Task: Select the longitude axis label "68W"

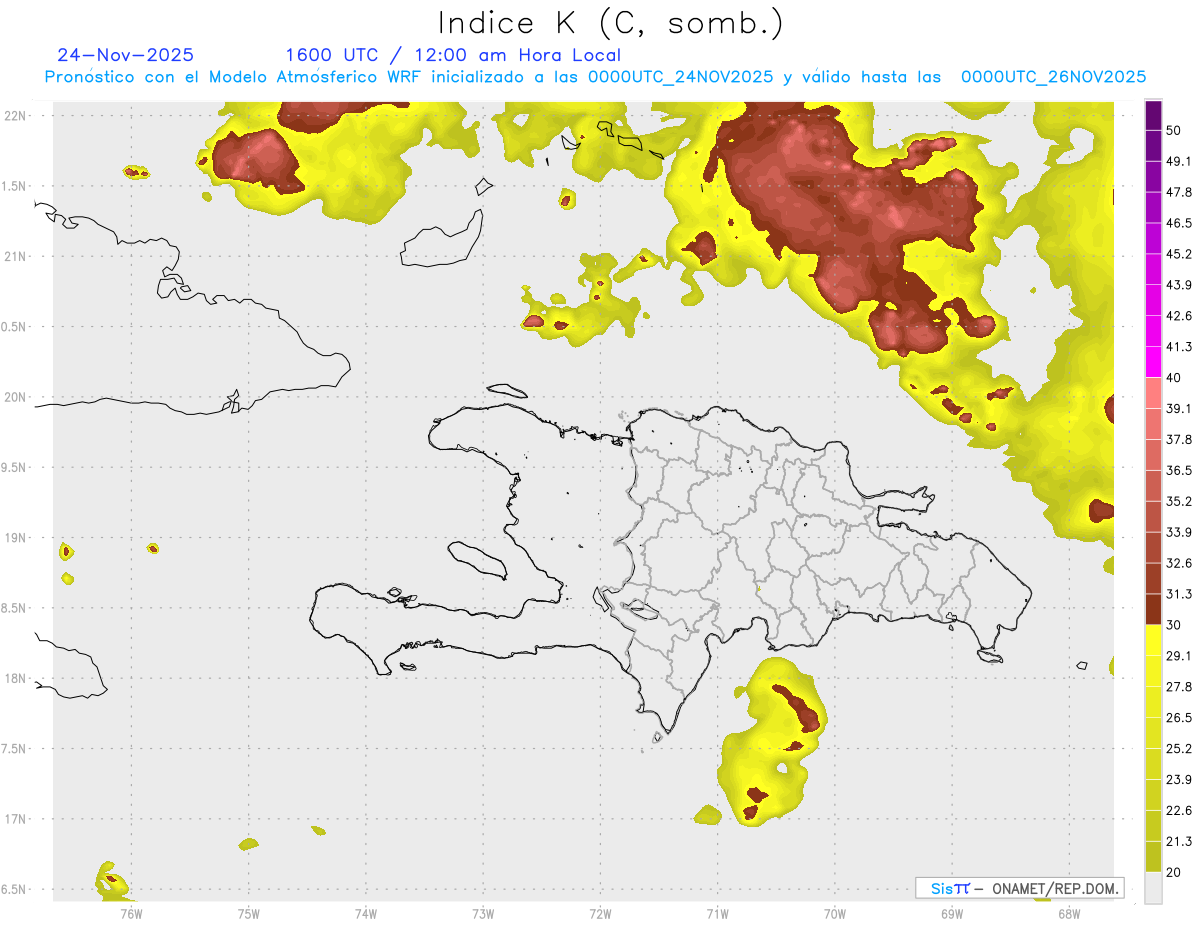Action: 1068,914
